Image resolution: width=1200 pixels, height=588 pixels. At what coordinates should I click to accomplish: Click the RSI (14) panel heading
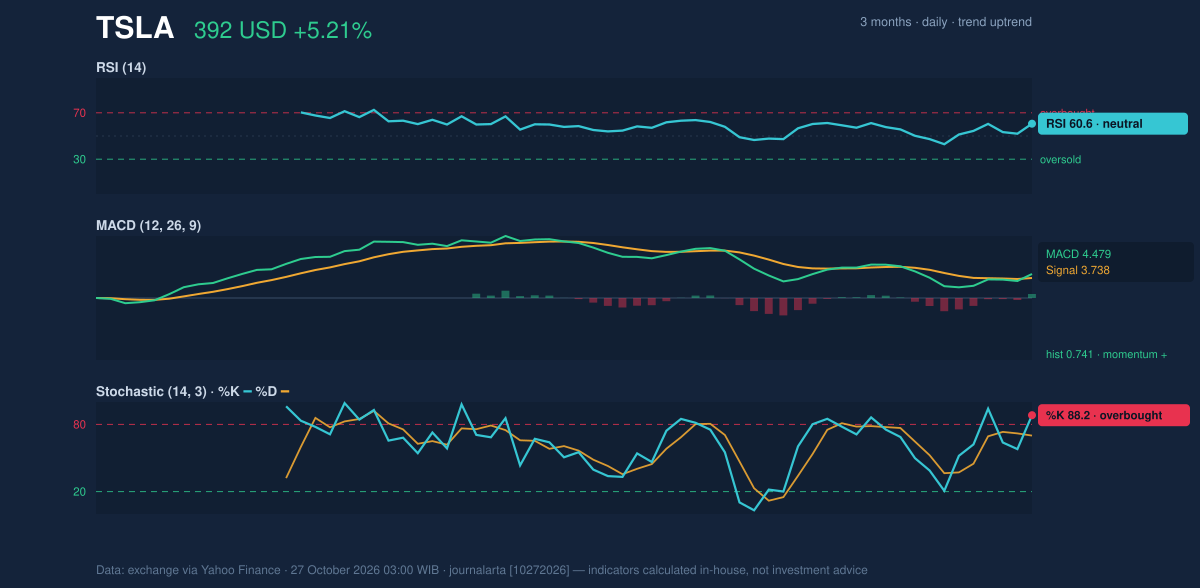click(121, 67)
